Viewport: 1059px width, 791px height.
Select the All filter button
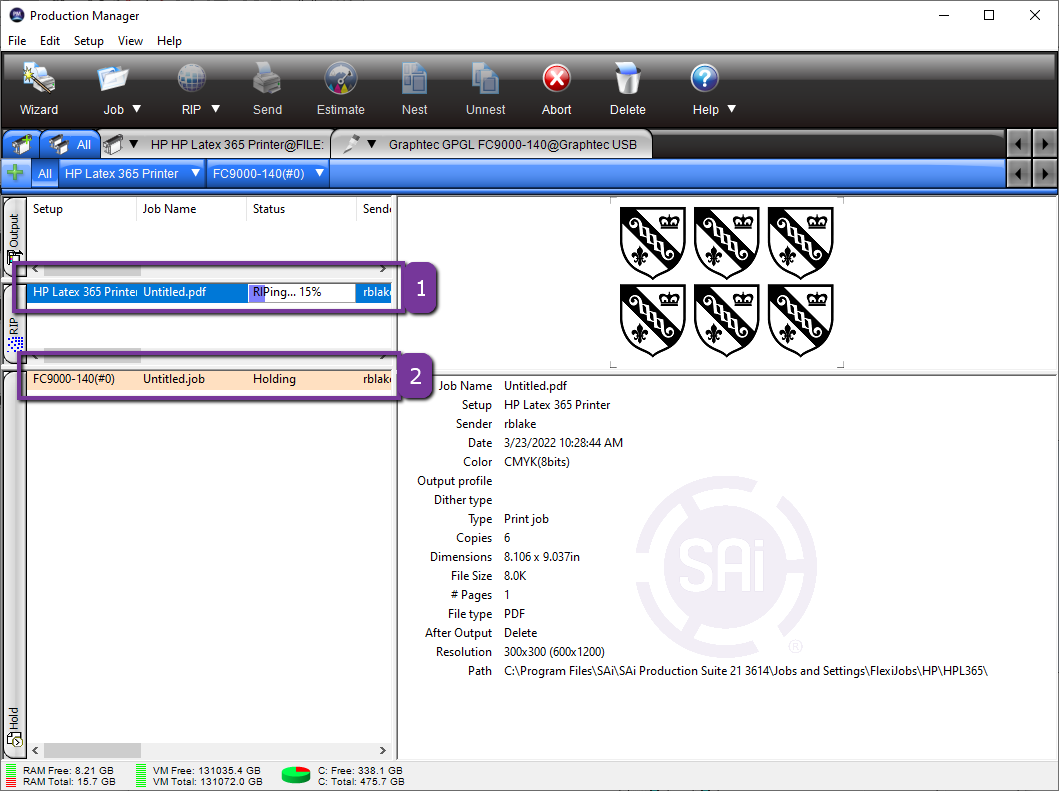45,173
